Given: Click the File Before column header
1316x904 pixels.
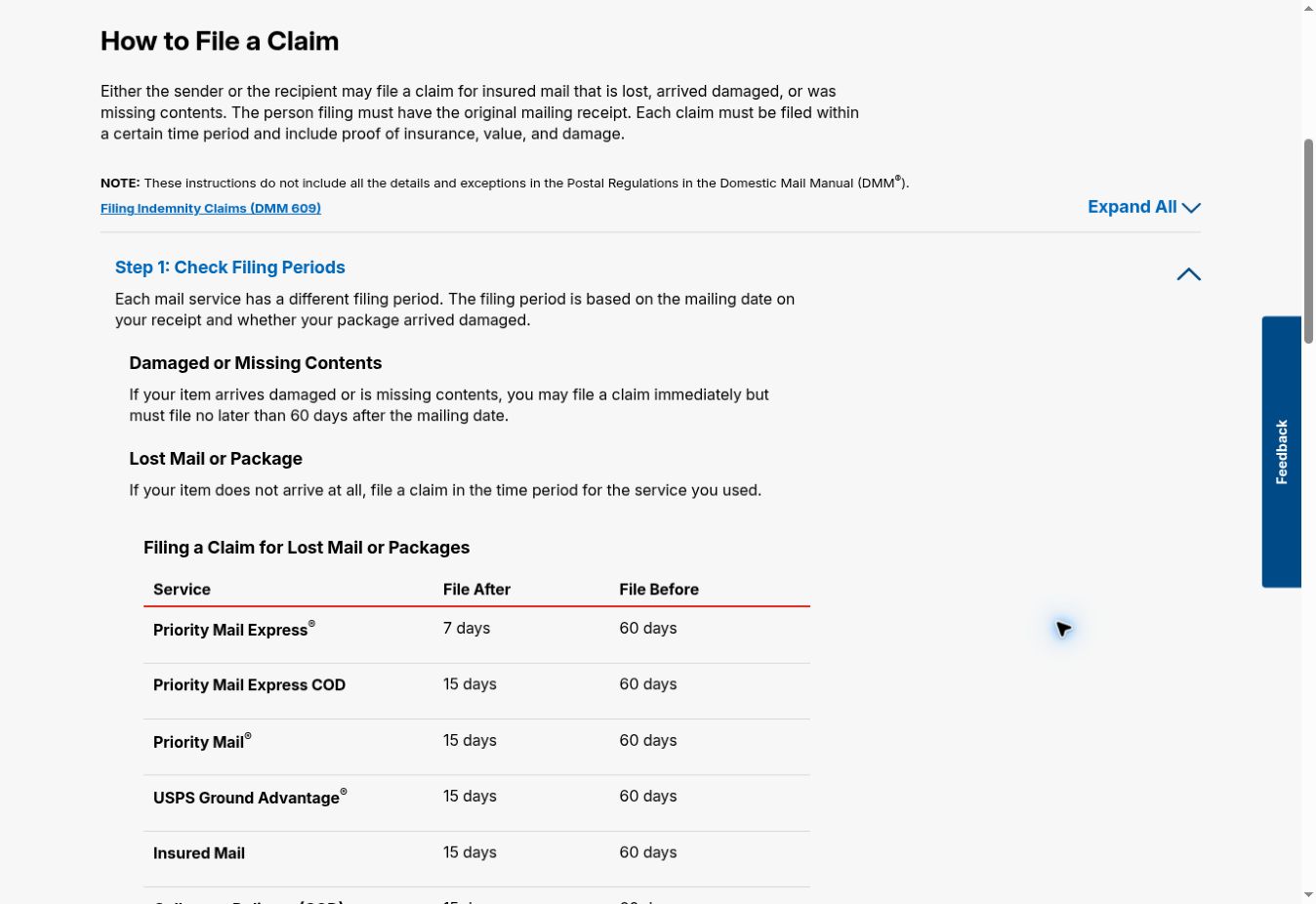Looking at the screenshot, I should (659, 590).
